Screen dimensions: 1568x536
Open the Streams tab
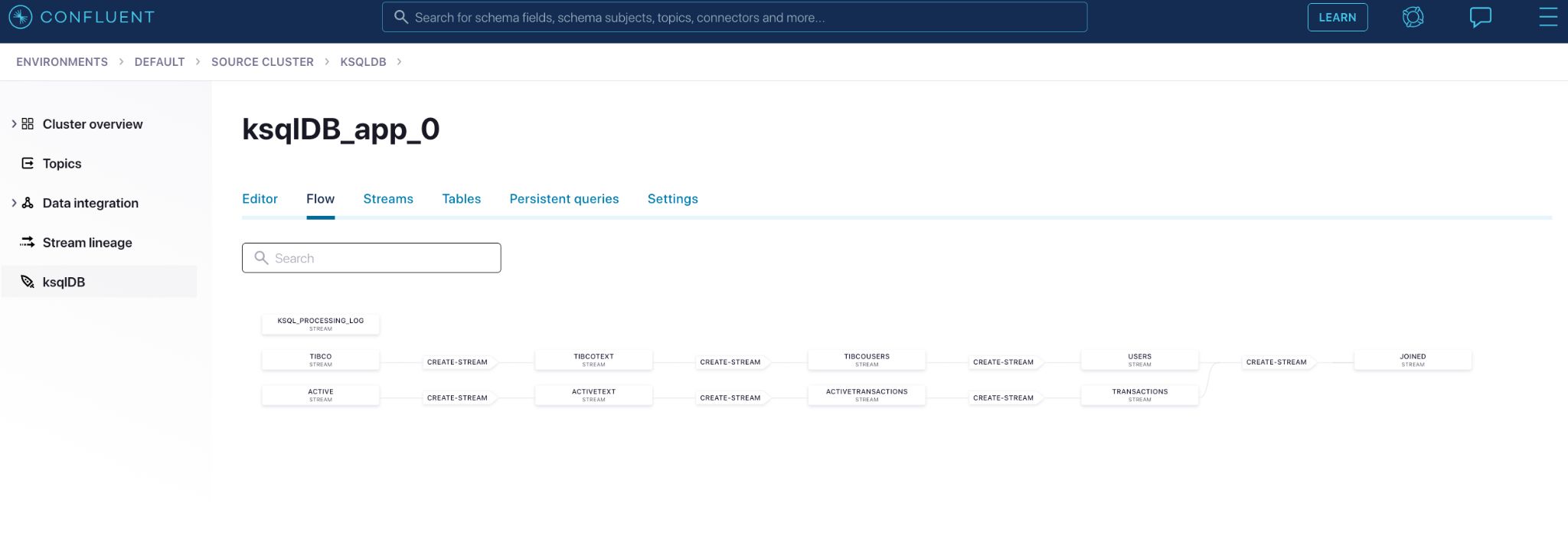point(388,199)
